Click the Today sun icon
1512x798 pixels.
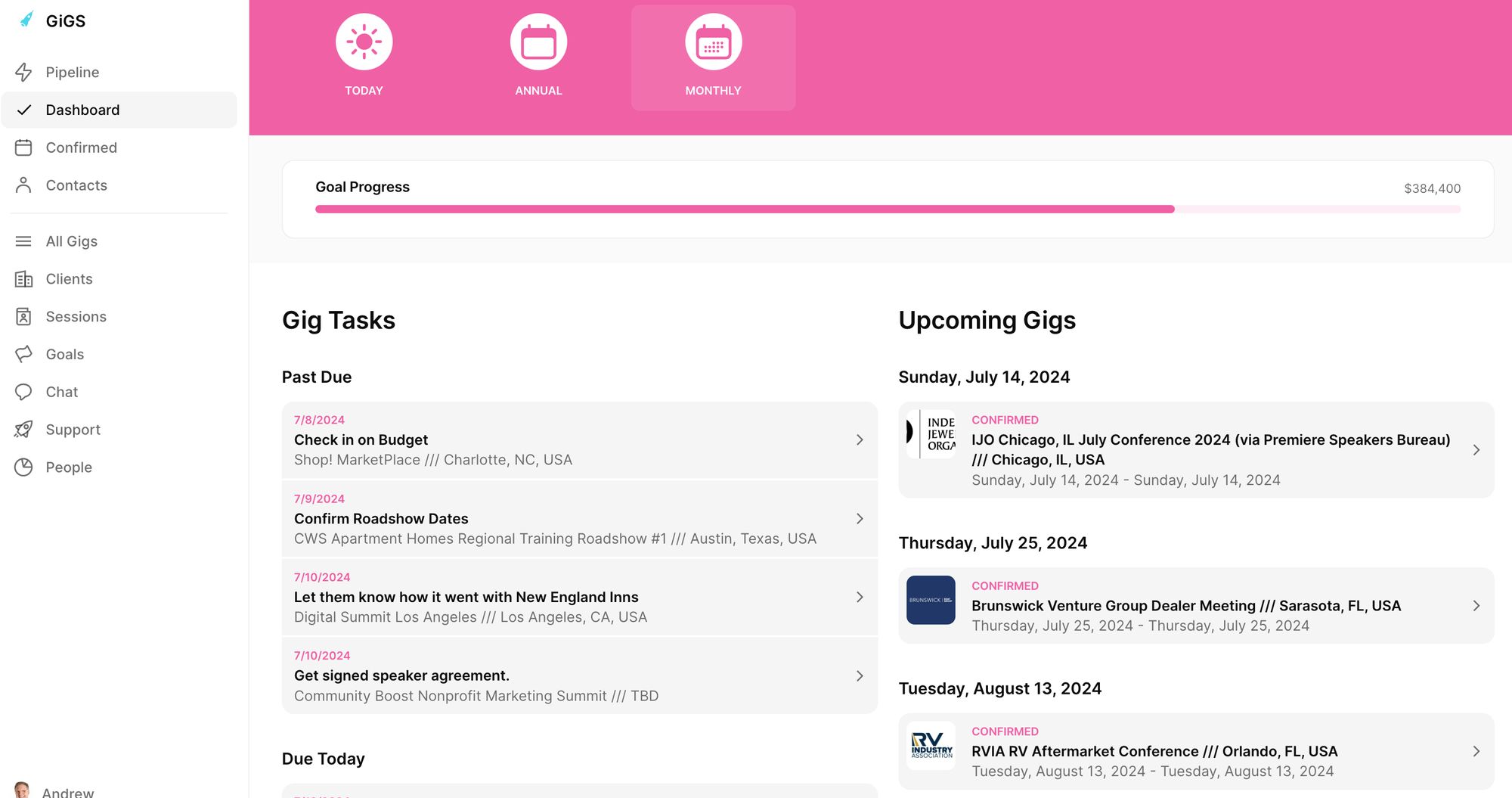[364, 42]
